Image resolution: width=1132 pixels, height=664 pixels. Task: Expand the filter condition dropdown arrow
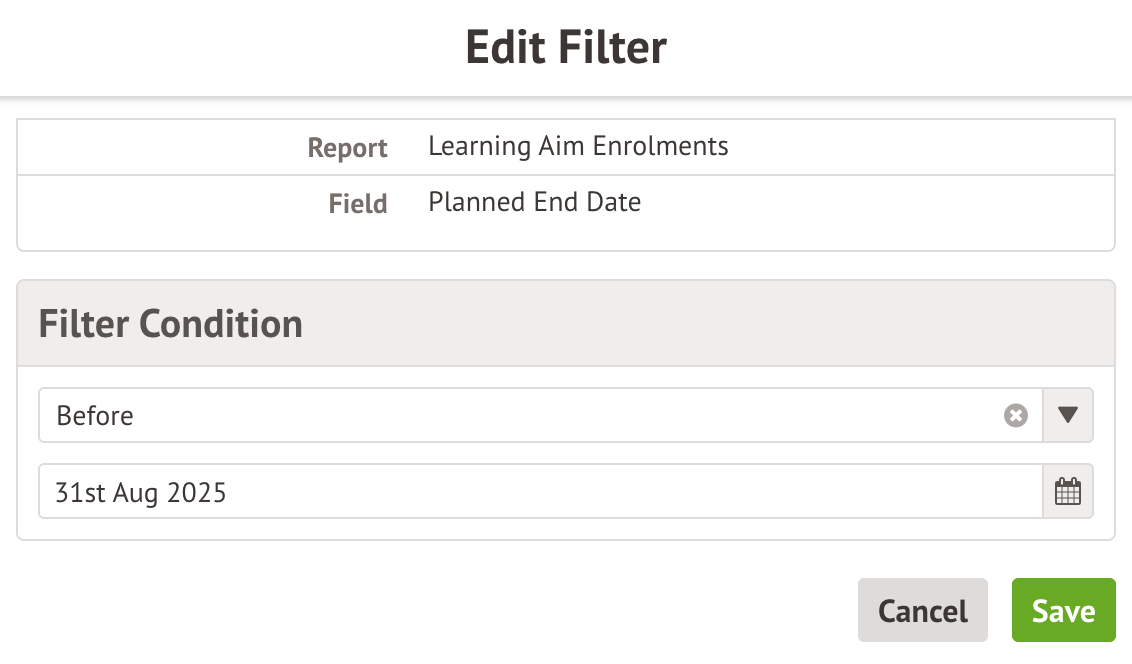[x=1068, y=416]
